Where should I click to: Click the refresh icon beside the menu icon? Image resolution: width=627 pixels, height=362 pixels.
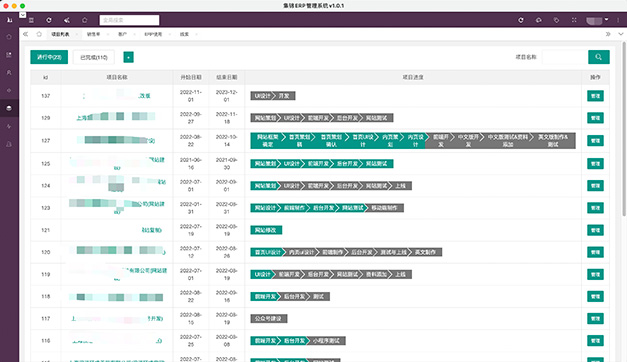(49, 20)
